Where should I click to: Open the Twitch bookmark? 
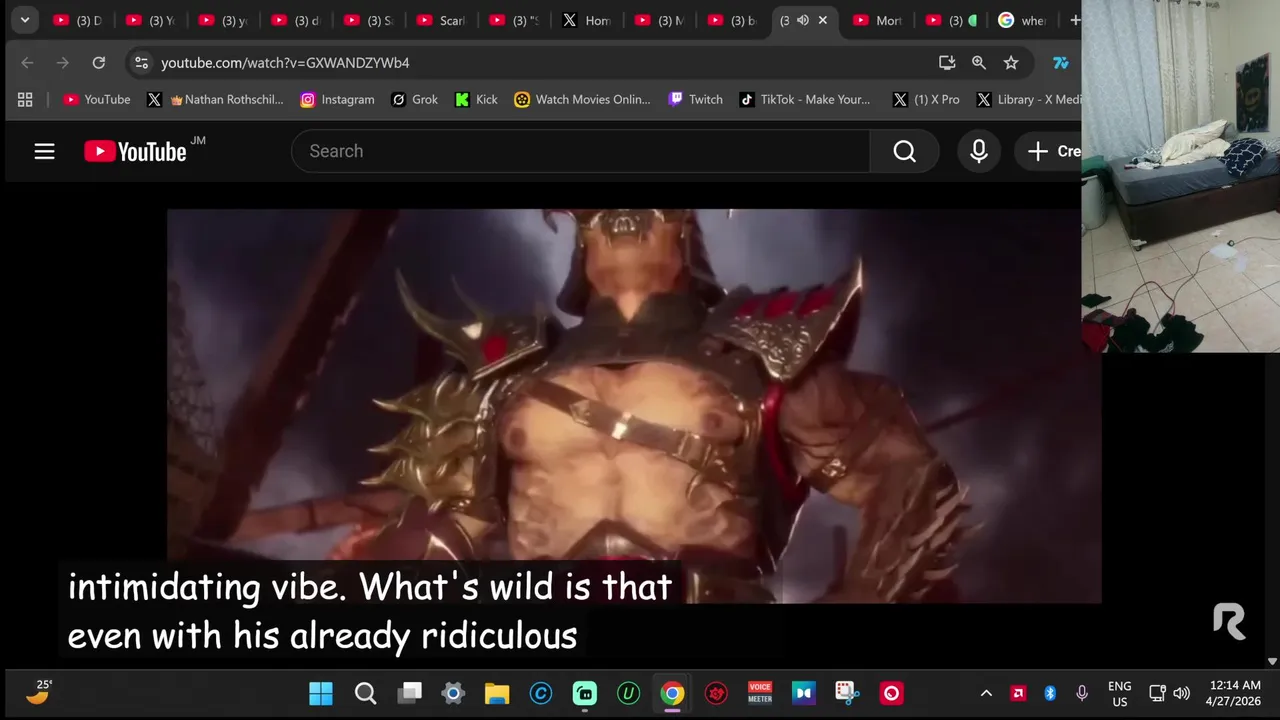point(695,99)
